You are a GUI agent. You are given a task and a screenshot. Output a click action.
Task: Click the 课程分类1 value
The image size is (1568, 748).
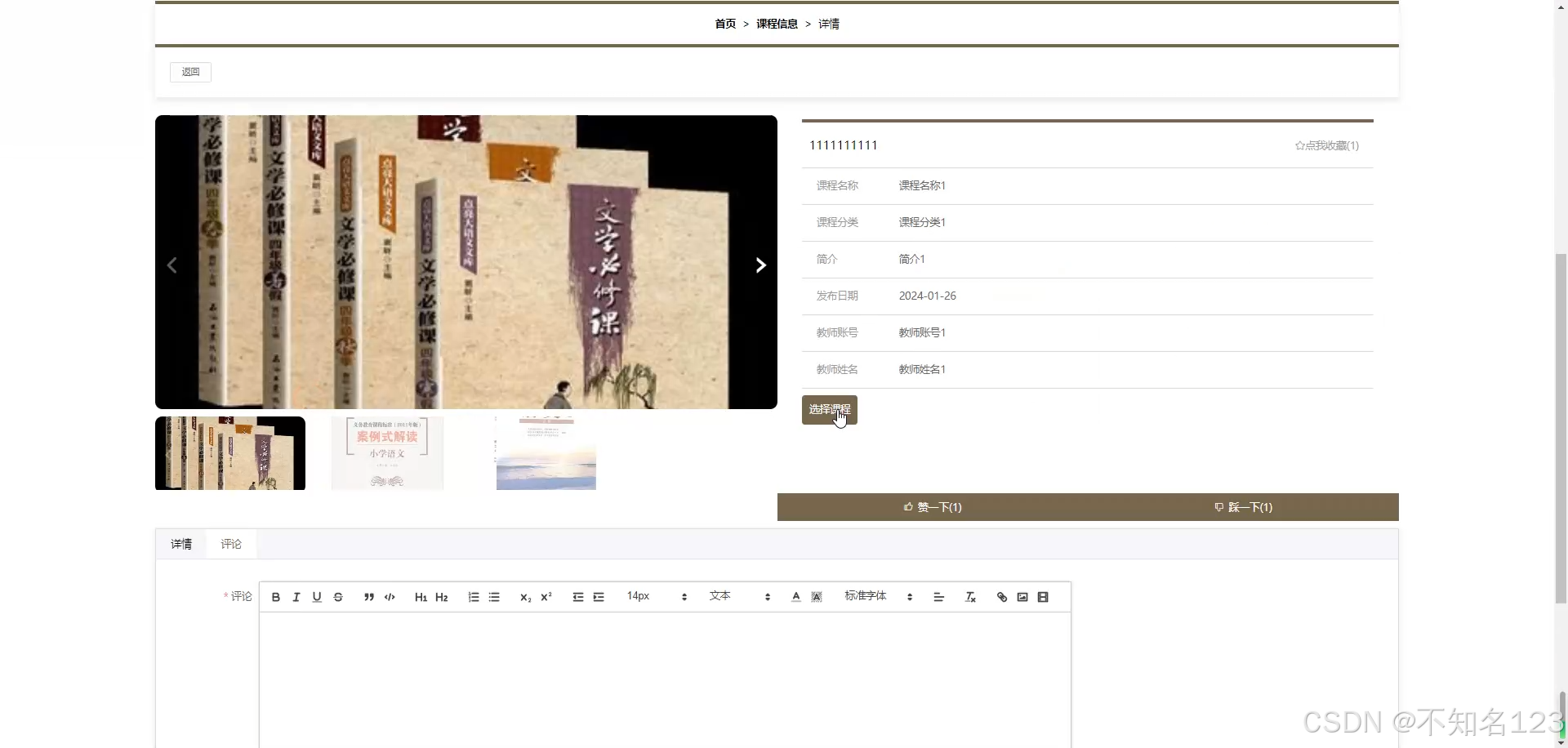pyautogui.click(x=922, y=222)
